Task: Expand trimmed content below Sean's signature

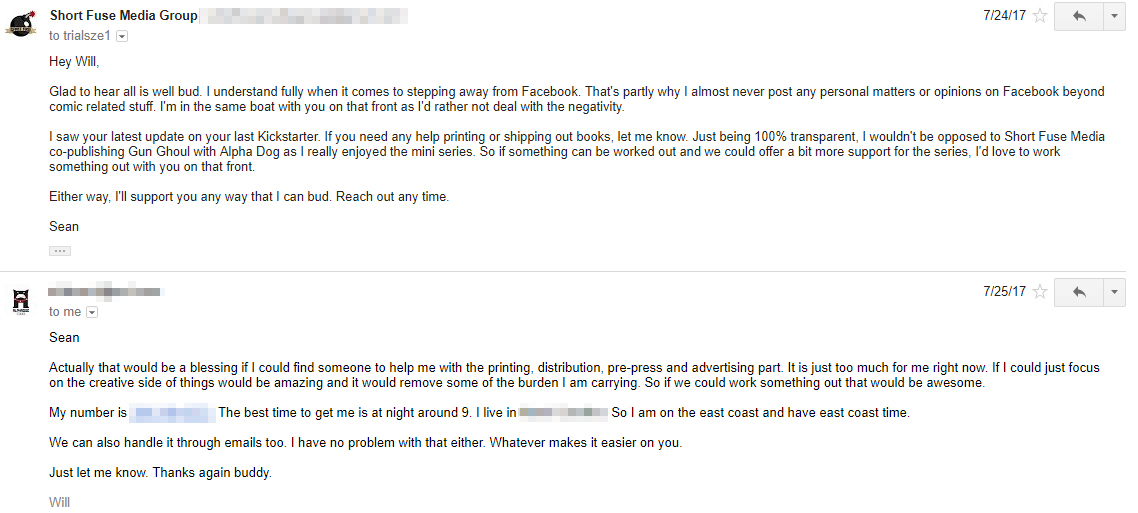Action: pyautogui.click(x=60, y=250)
